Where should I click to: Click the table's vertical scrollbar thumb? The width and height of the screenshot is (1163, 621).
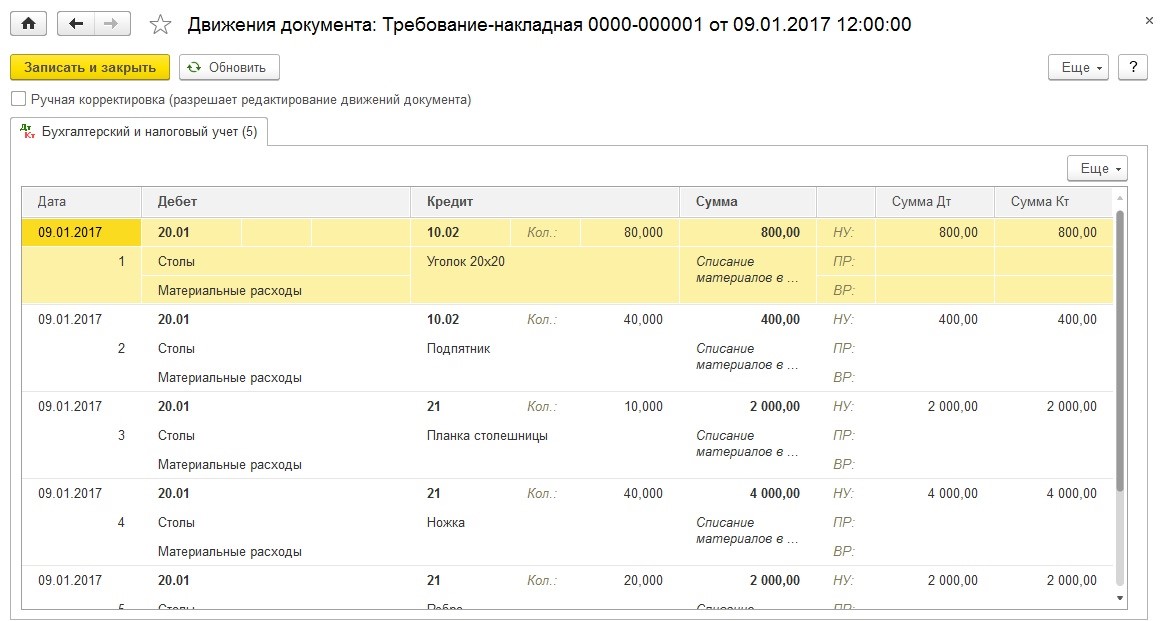1120,350
